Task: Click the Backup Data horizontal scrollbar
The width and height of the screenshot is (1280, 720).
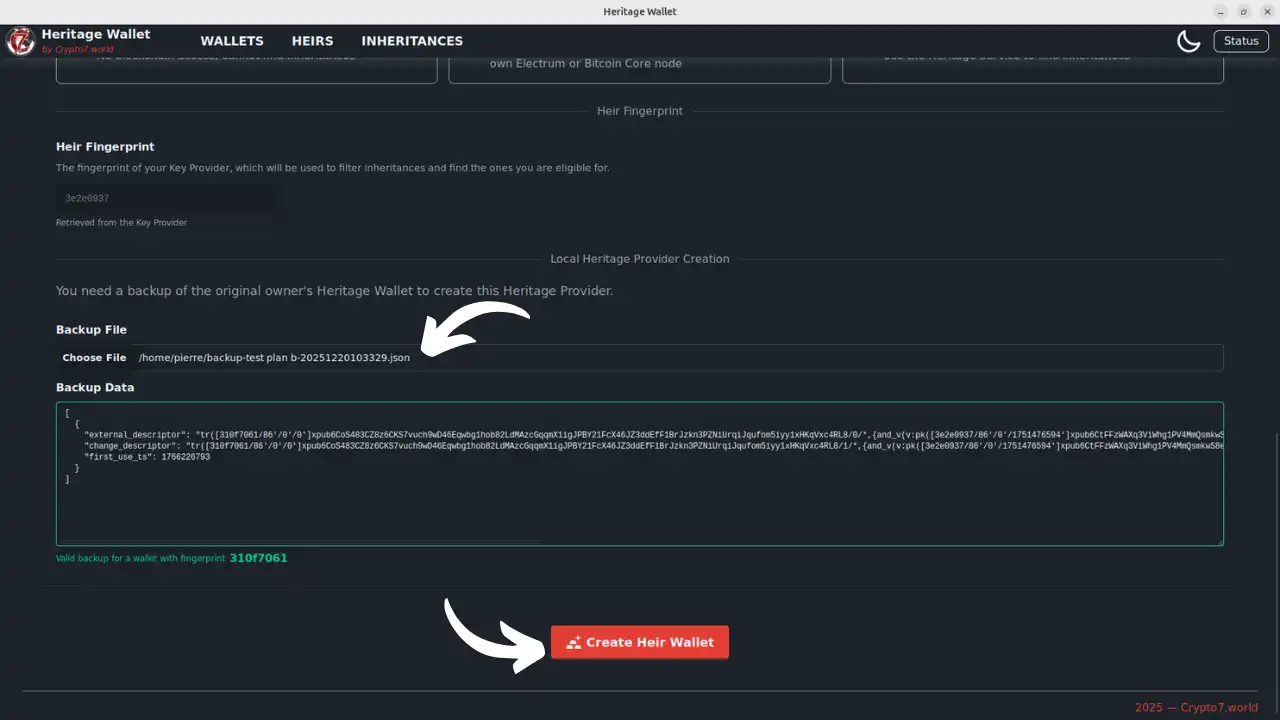Action: tap(300, 542)
